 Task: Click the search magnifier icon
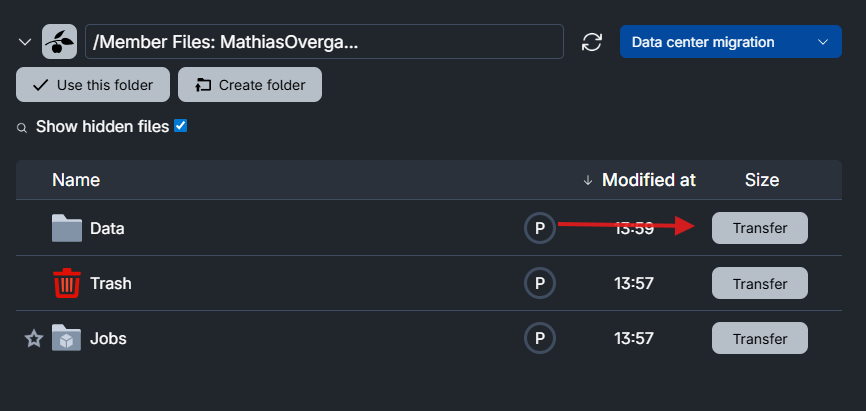[22, 128]
